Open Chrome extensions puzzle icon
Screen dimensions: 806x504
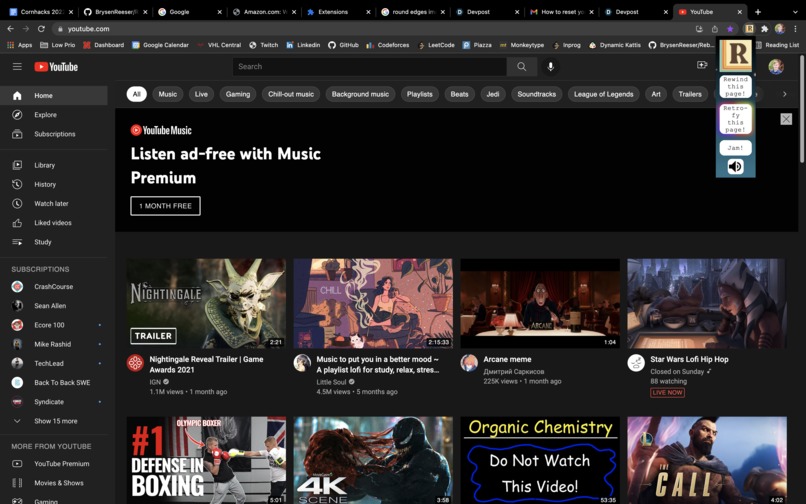(x=764, y=29)
